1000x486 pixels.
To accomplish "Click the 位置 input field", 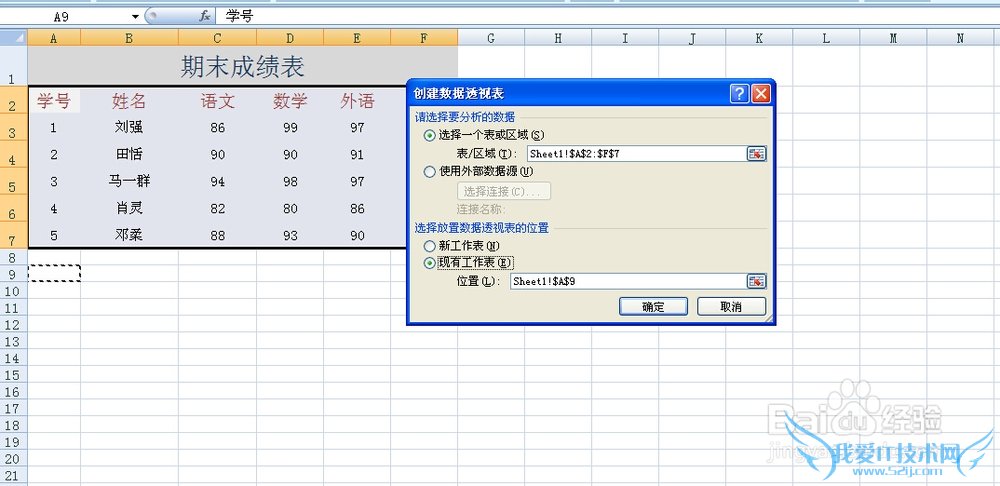I will tap(628, 281).
